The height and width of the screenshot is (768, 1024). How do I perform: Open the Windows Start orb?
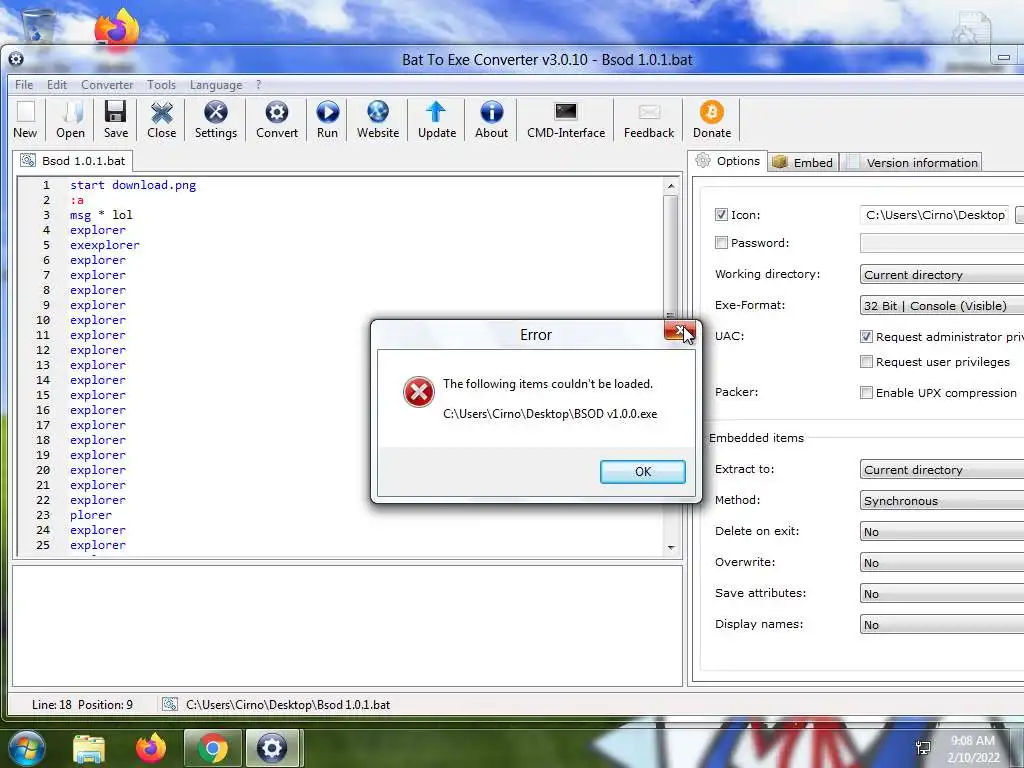tap(27, 748)
